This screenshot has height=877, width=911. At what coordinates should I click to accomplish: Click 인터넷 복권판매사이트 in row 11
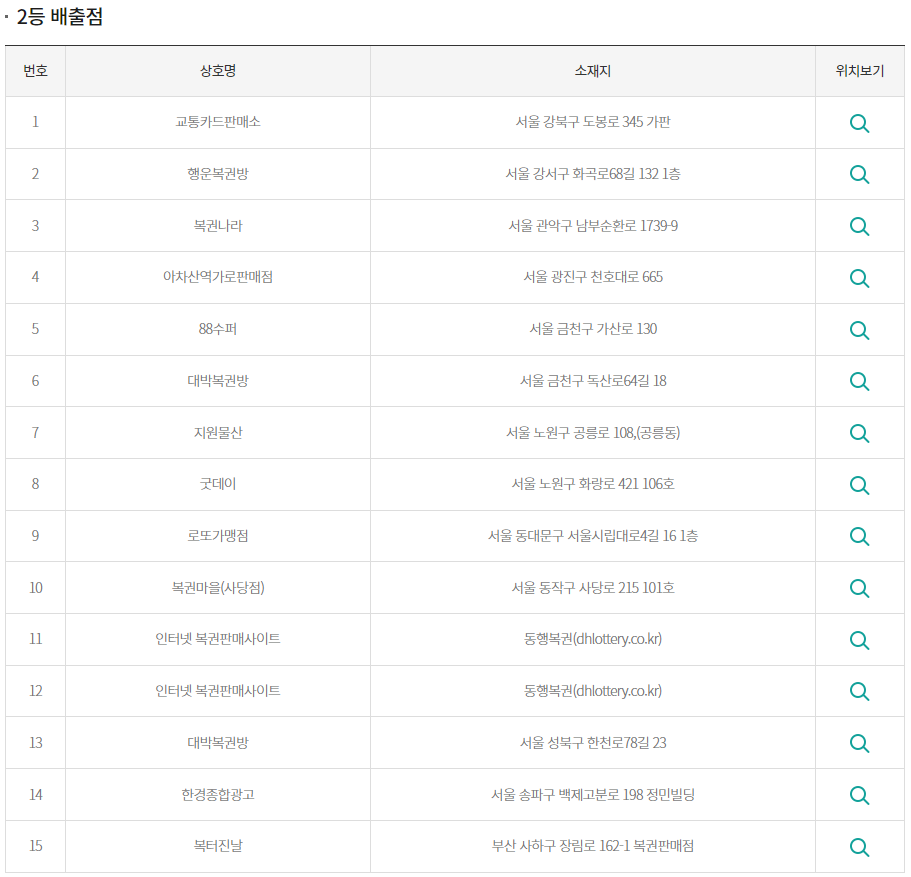tap(218, 639)
